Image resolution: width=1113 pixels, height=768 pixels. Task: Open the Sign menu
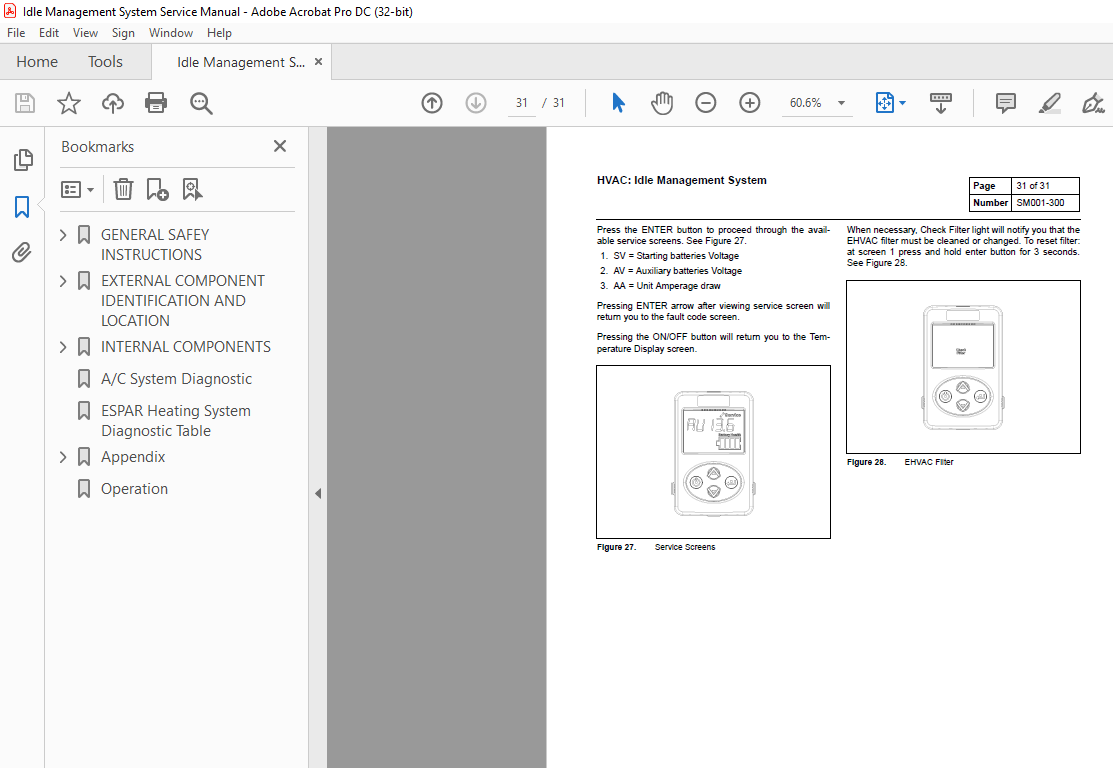pyautogui.click(x=123, y=33)
